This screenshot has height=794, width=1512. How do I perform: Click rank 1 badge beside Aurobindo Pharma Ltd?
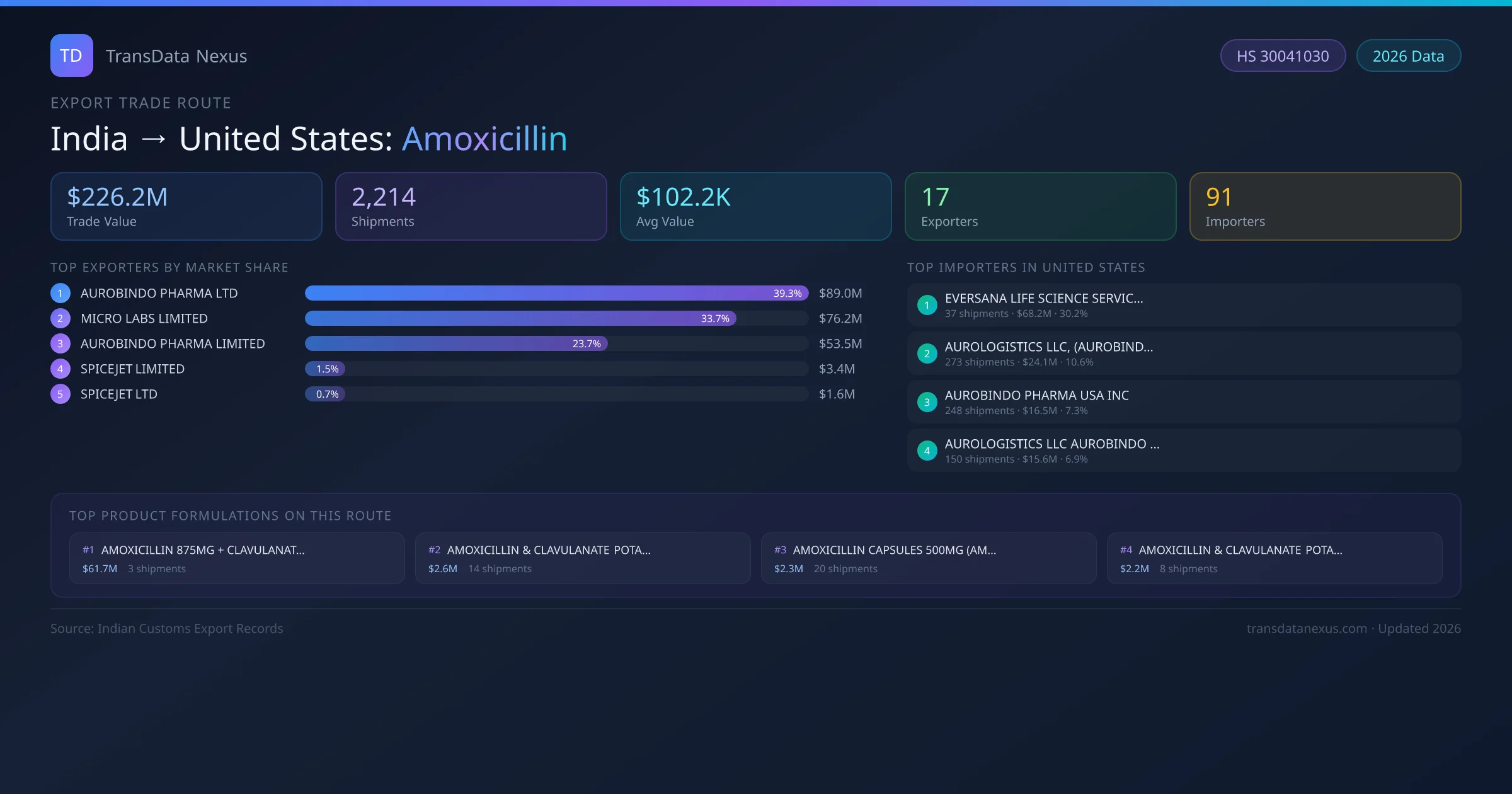click(60, 293)
